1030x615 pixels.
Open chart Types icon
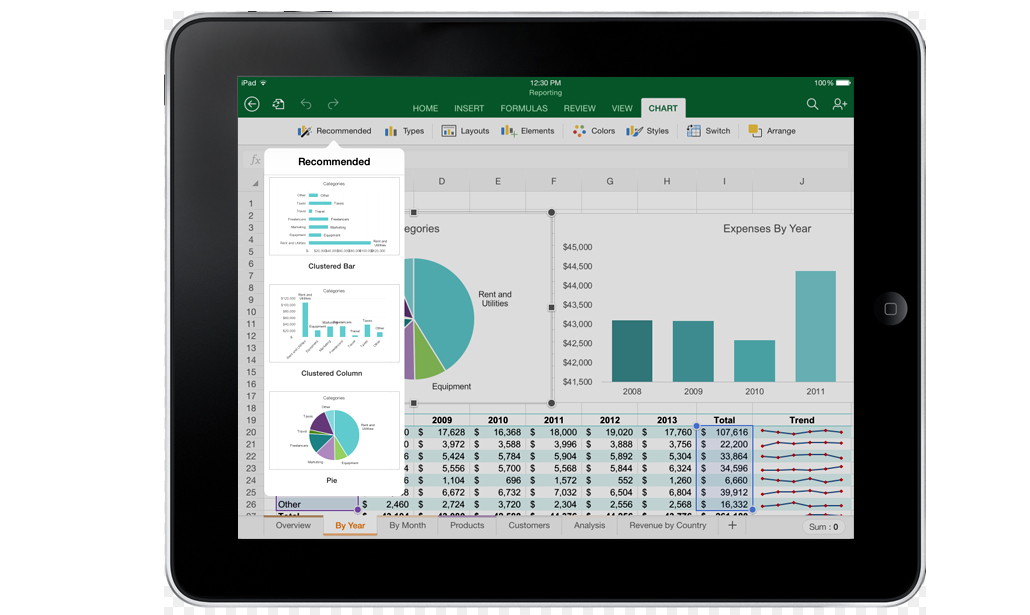coord(391,131)
